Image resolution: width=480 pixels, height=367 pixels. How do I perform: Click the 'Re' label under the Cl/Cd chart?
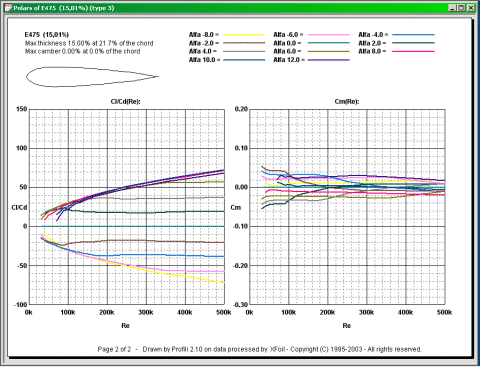[x=125, y=325]
